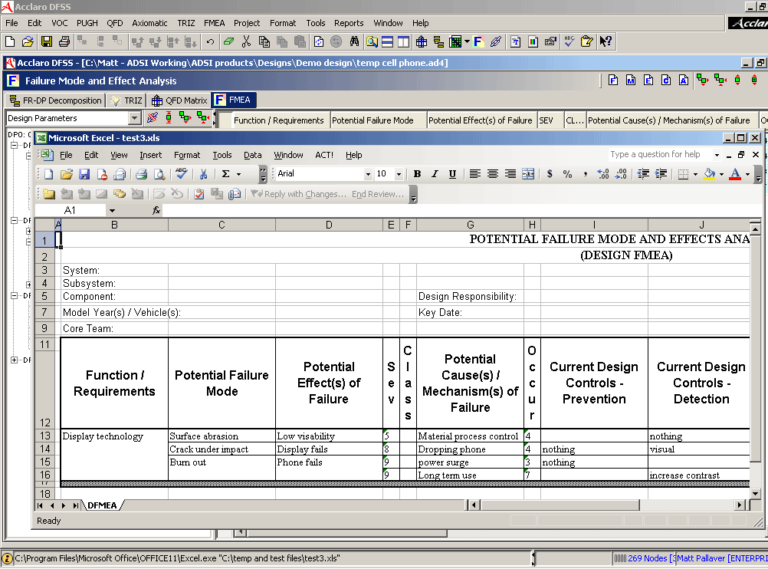This screenshot has width=768, height=569.
Task: Switch to the QFD Matrix tab
Action: pos(179,100)
